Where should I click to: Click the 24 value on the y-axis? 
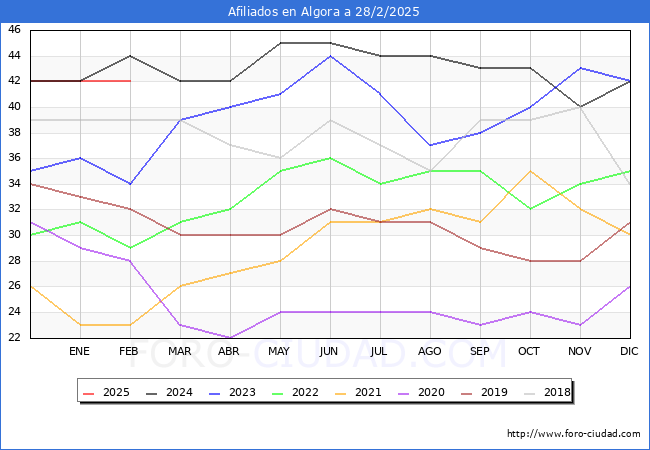(14, 312)
